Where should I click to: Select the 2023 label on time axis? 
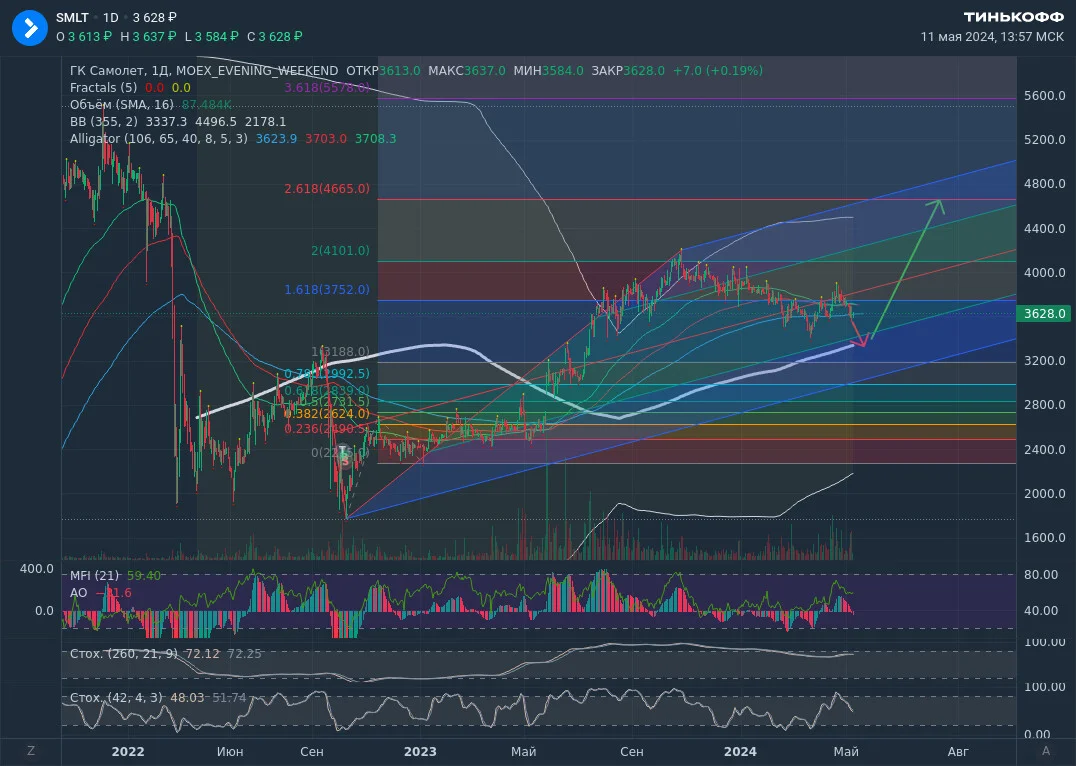click(420, 752)
